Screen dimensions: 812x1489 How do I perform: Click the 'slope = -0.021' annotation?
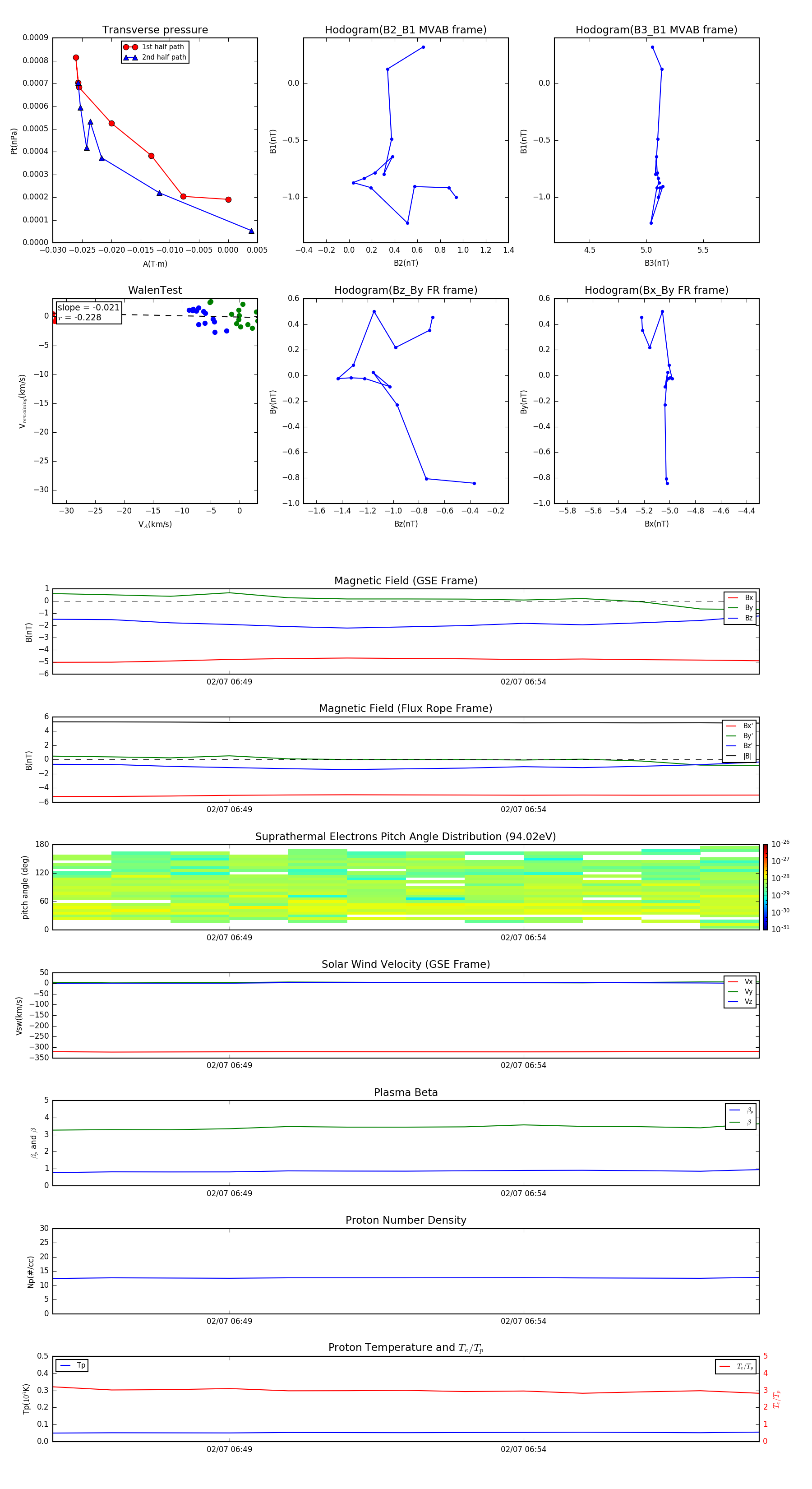click(x=88, y=308)
